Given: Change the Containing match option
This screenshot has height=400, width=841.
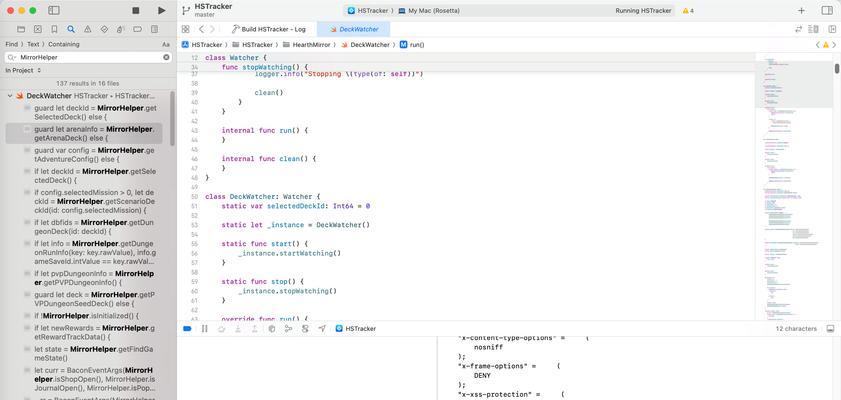Looking at the screenshot, I should [x=64, y=45].
